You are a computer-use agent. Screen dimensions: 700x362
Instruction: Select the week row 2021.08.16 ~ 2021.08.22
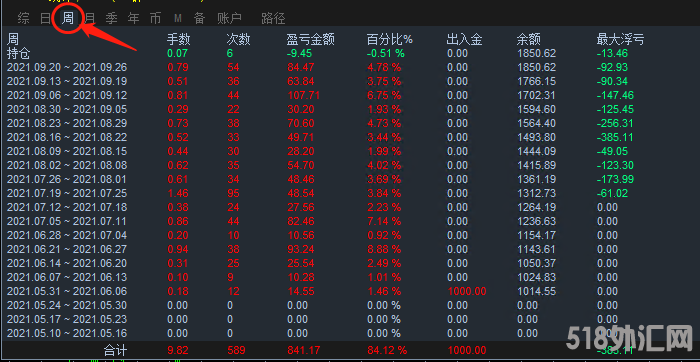click(x=67, y=137)
